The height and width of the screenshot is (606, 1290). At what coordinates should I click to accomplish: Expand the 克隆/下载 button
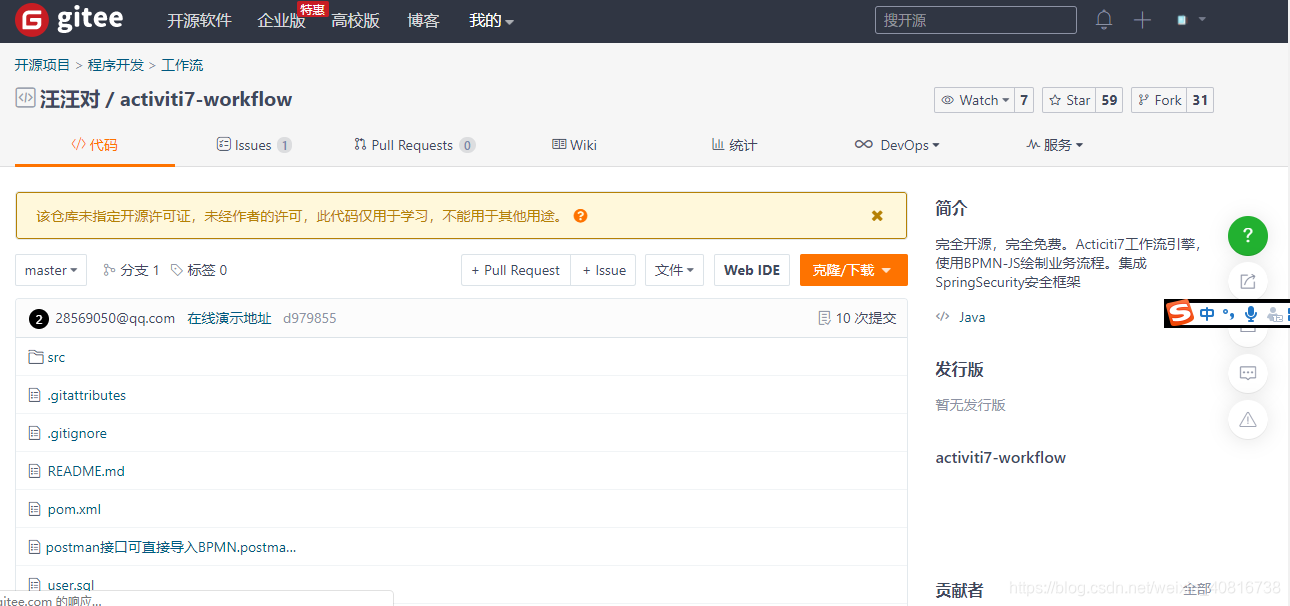(854, 270)
